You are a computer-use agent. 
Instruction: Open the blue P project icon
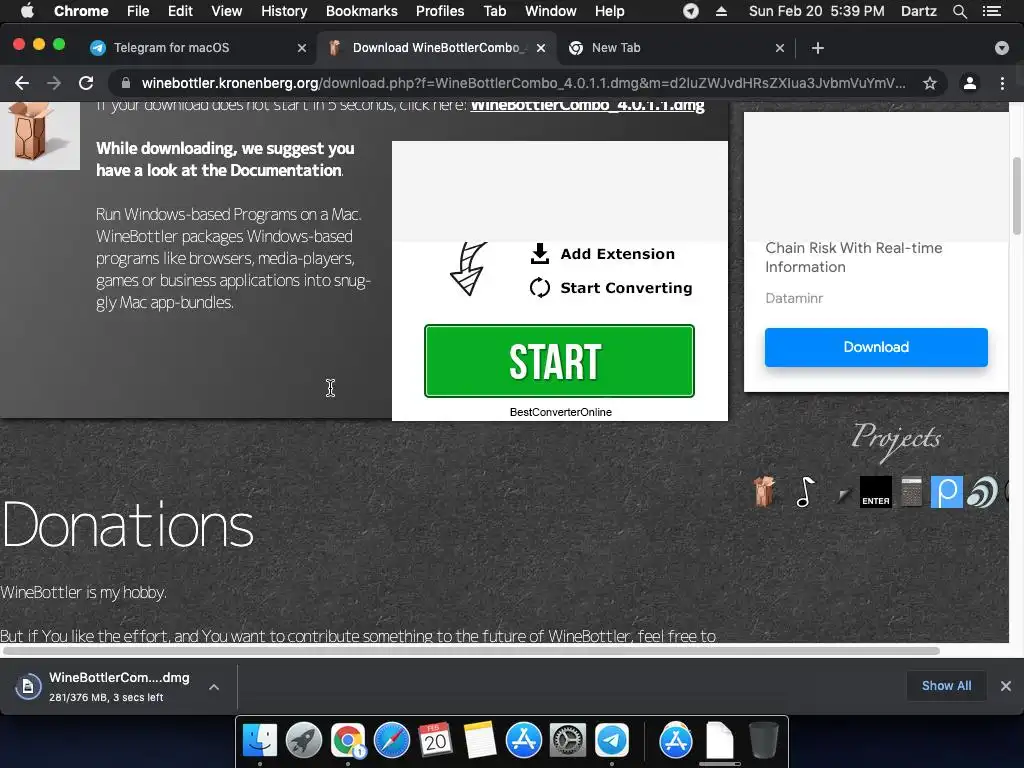(946, 492)
